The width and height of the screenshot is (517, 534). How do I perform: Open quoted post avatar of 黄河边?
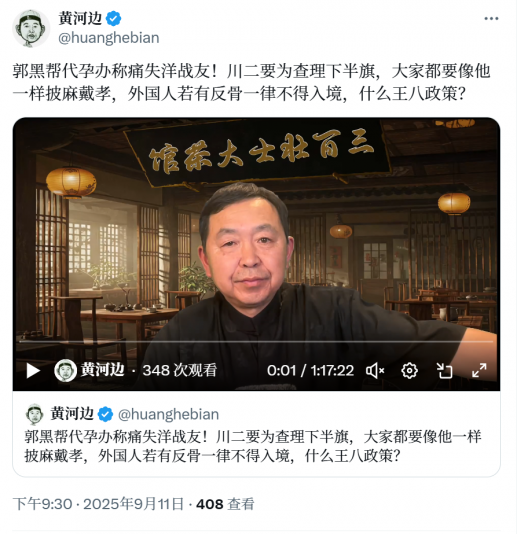pos(34,414)
